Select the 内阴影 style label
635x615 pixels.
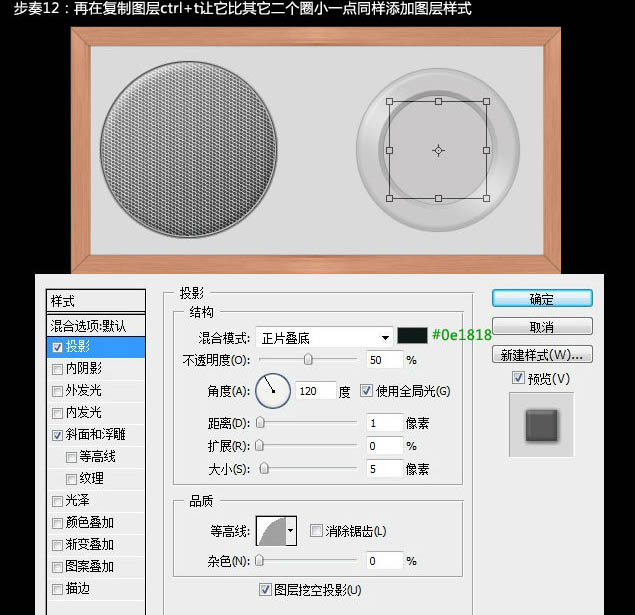point(84,368)
